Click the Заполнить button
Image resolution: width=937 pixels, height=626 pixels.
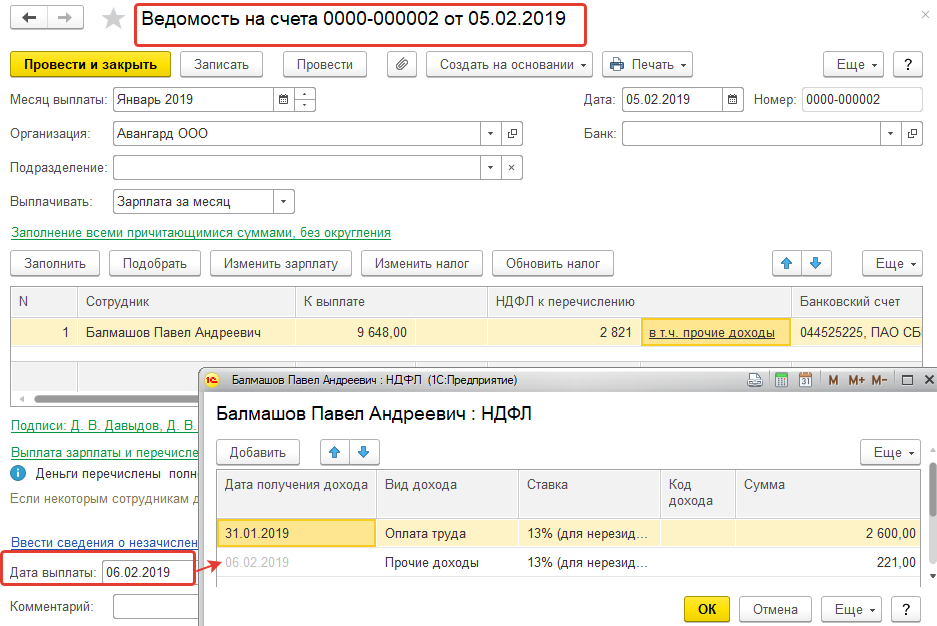click(x=55, y=263)
